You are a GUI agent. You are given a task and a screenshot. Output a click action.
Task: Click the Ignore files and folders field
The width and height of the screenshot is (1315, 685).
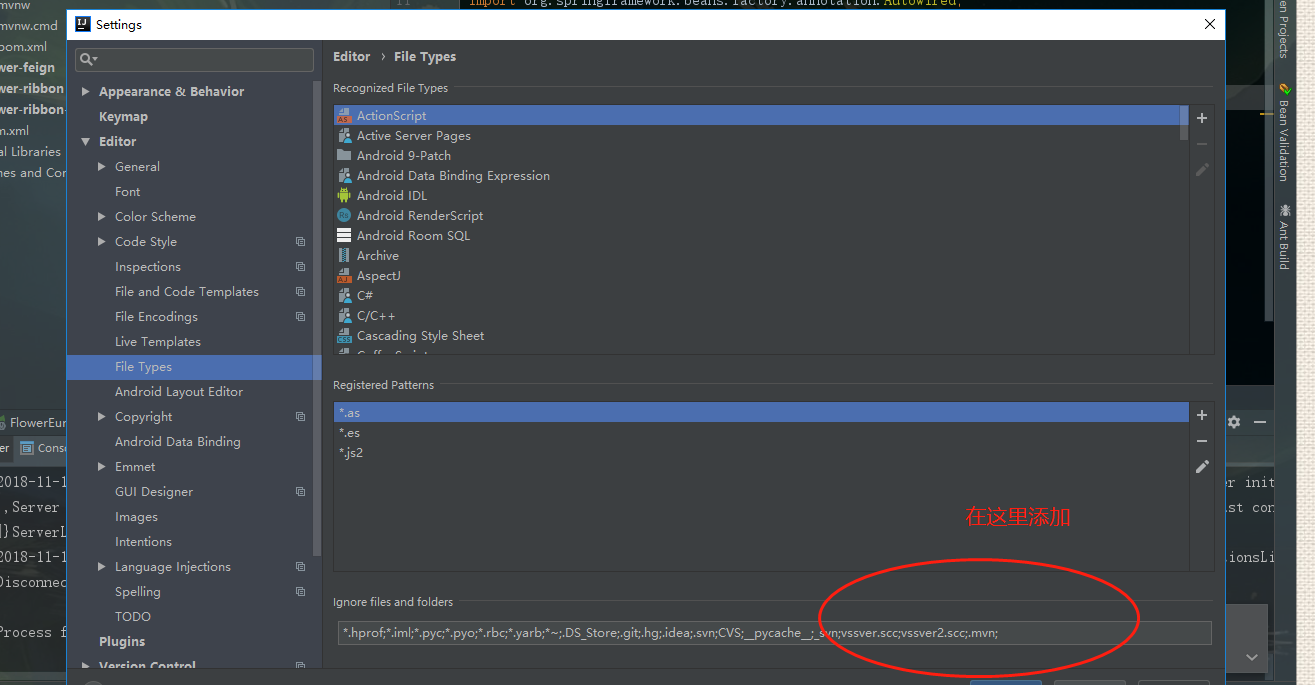(x=774, y=632)
